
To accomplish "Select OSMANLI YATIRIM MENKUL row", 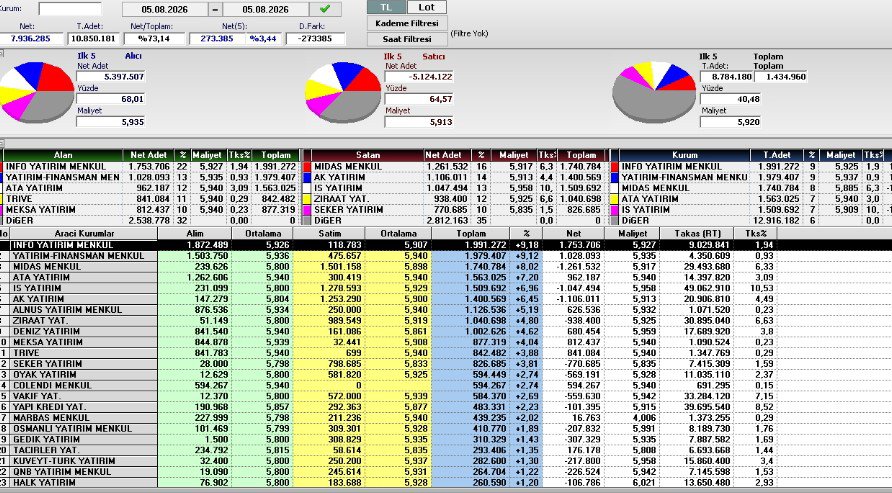I will 389,429.
